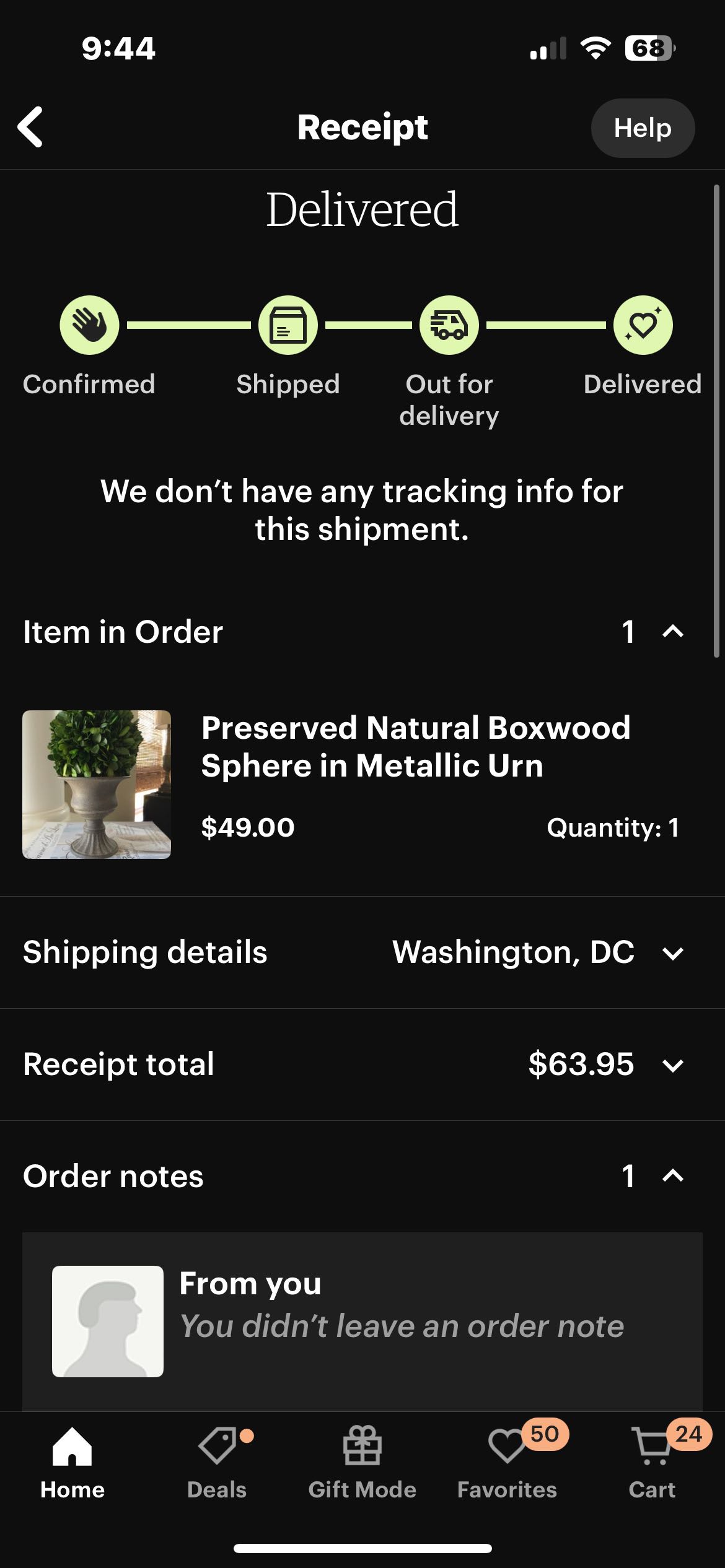
Task: Open the Cart icon
Action: pyautogui.click(x=652, y=1446)
